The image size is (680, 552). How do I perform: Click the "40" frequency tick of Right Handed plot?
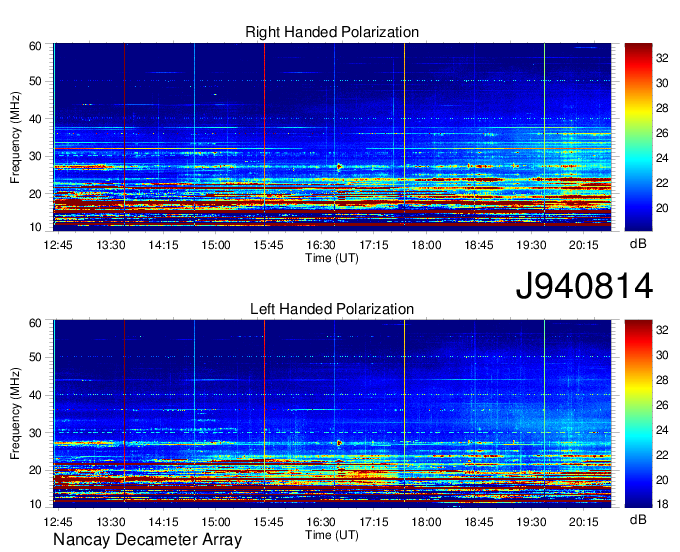coord(35,119)
